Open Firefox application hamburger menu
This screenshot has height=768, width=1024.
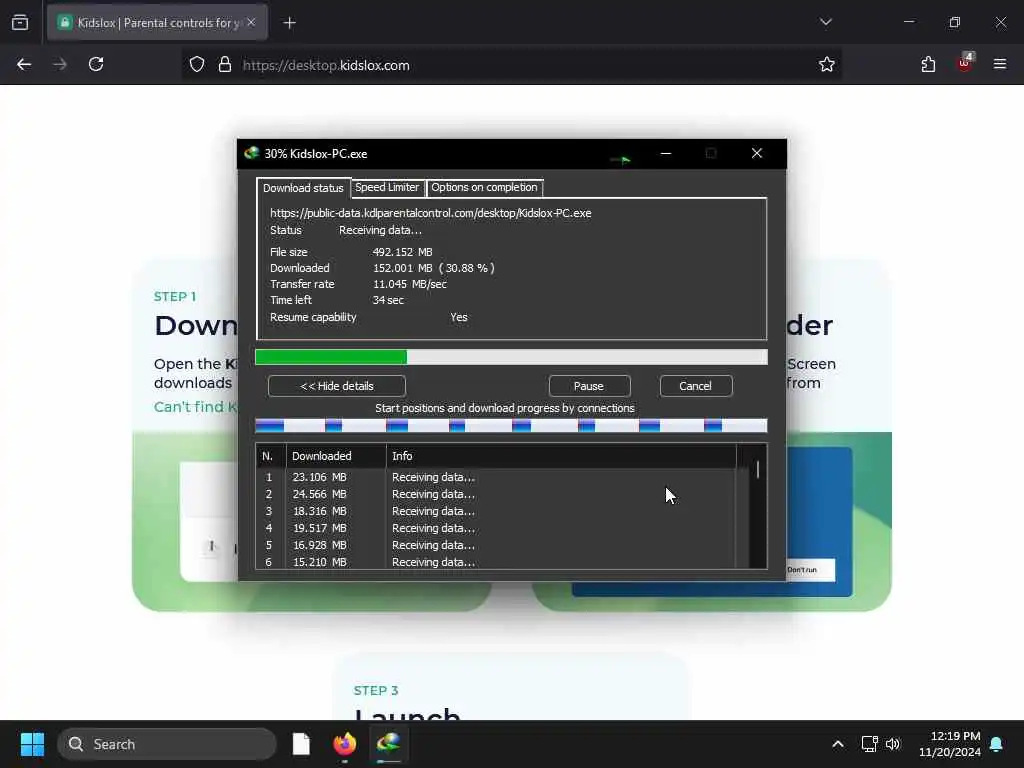pyautogui.click(x=1000, y=64)
